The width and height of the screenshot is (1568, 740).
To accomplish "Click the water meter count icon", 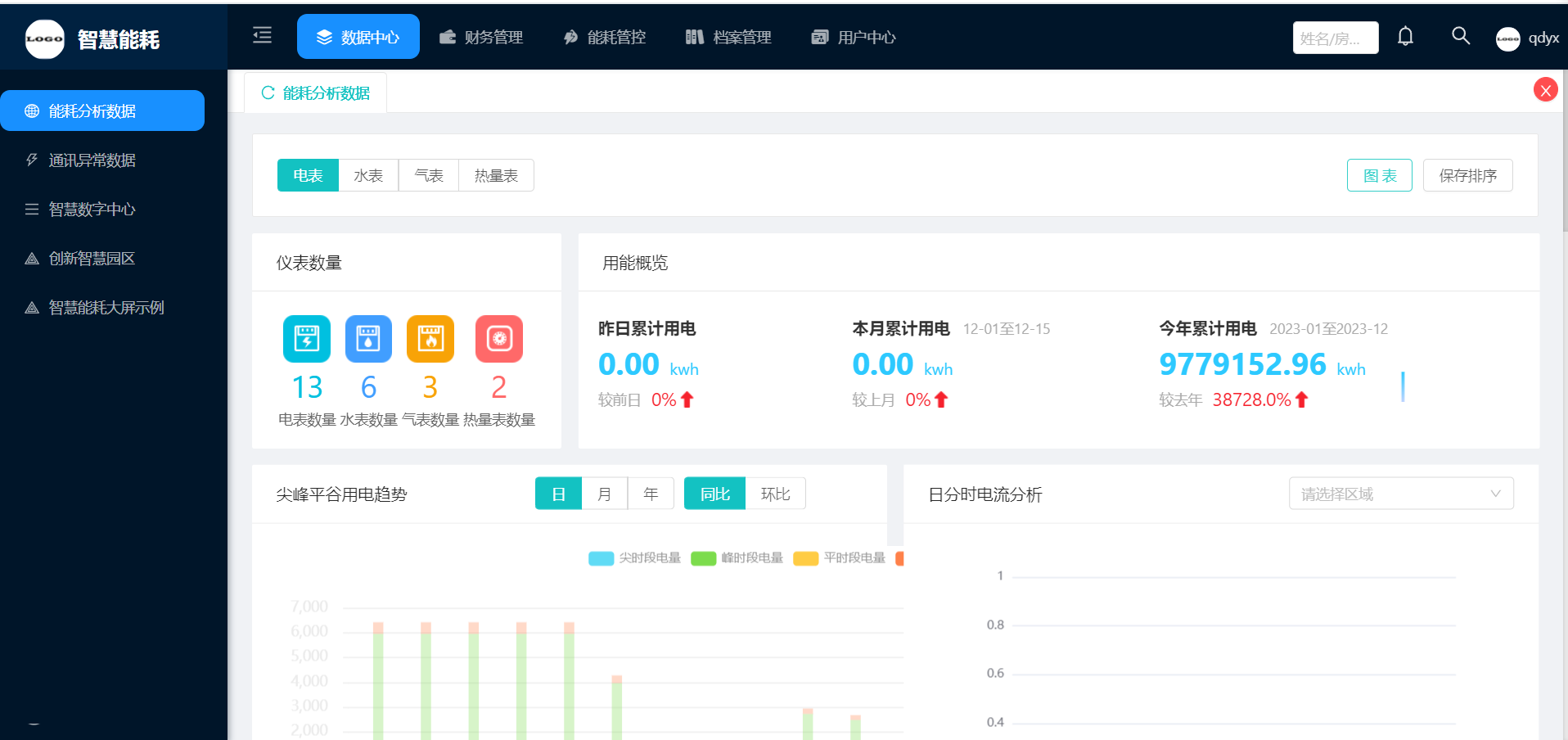I will [x=368, y=339].
